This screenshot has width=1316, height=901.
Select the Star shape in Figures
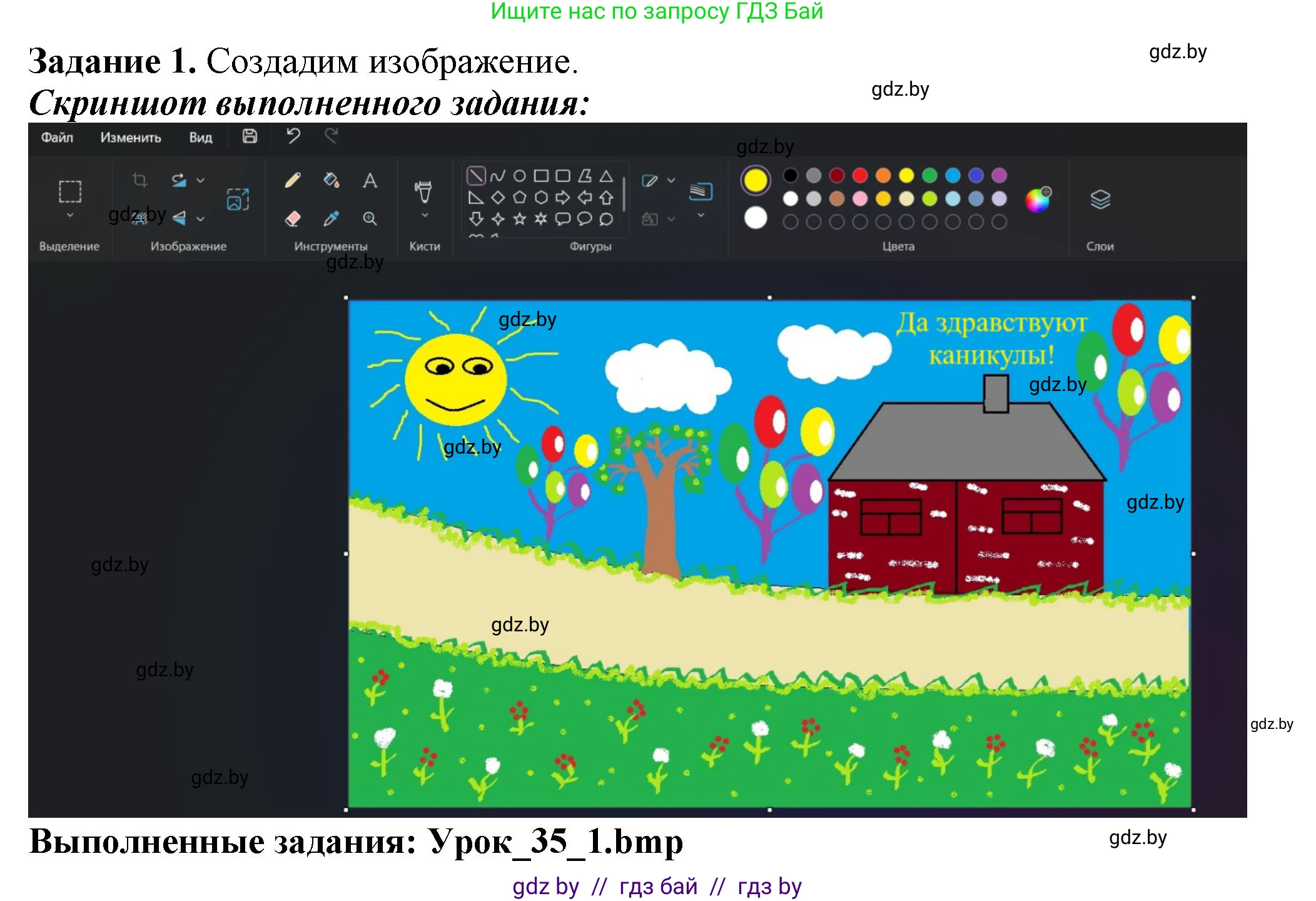pos(519,218)
